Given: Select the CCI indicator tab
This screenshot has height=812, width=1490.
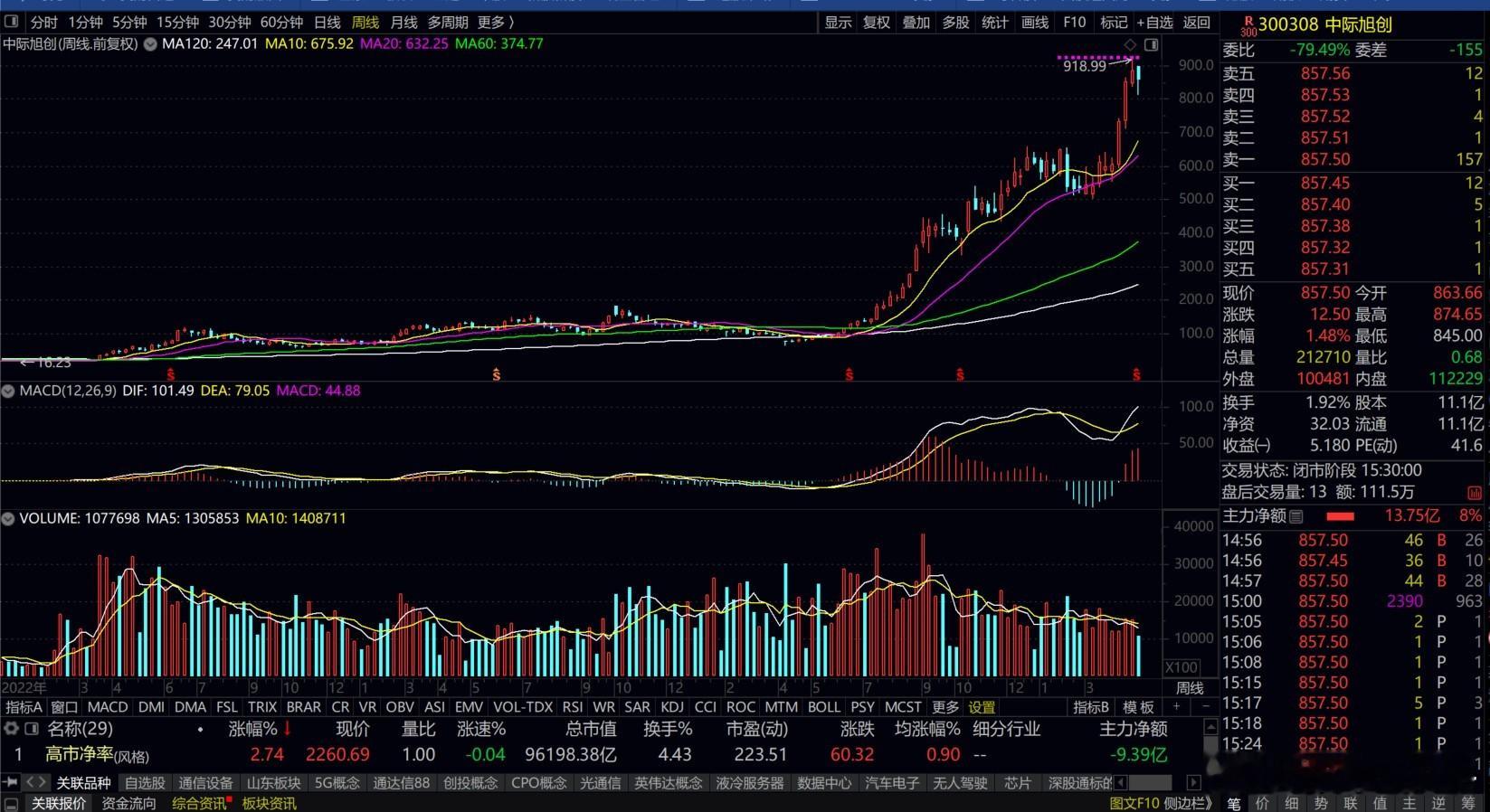Looking at the screenshot, I should click(x=705, y=707).
